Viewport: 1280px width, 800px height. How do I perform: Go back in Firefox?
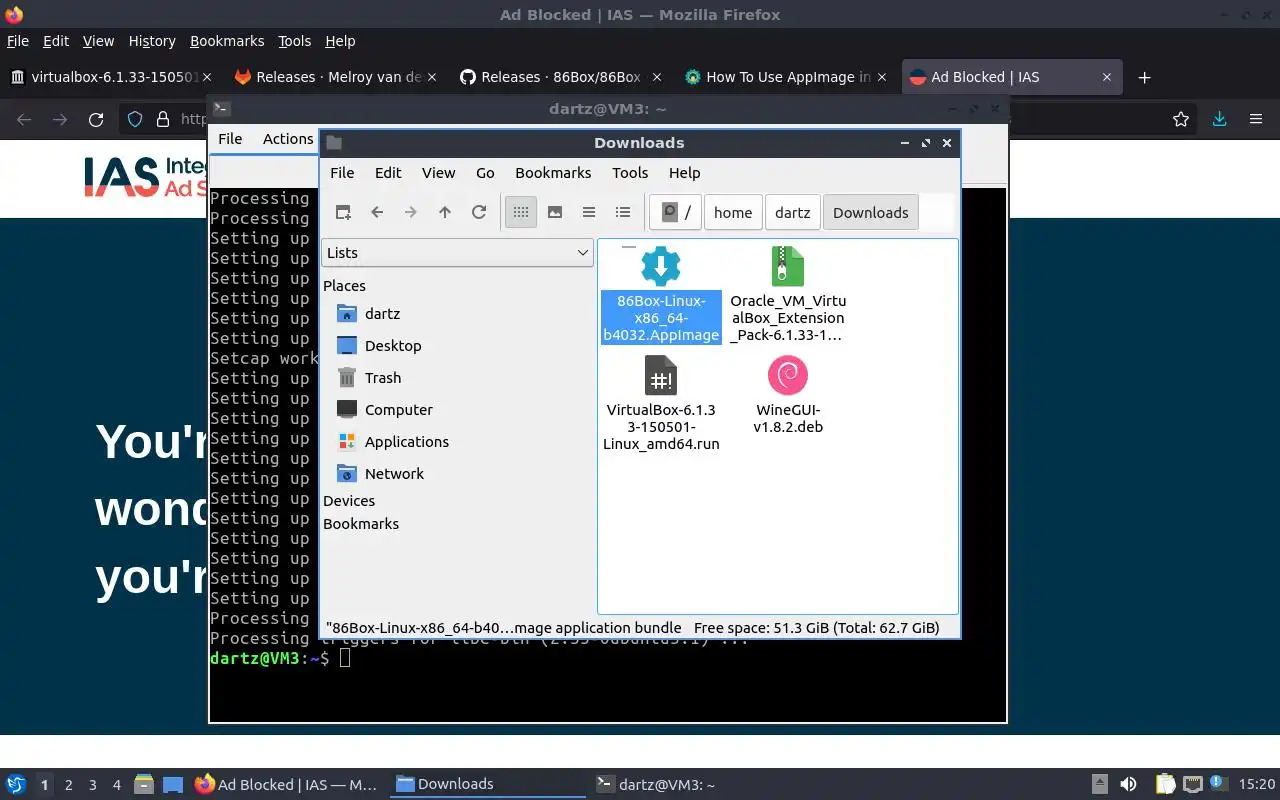(x=24, y=120)
